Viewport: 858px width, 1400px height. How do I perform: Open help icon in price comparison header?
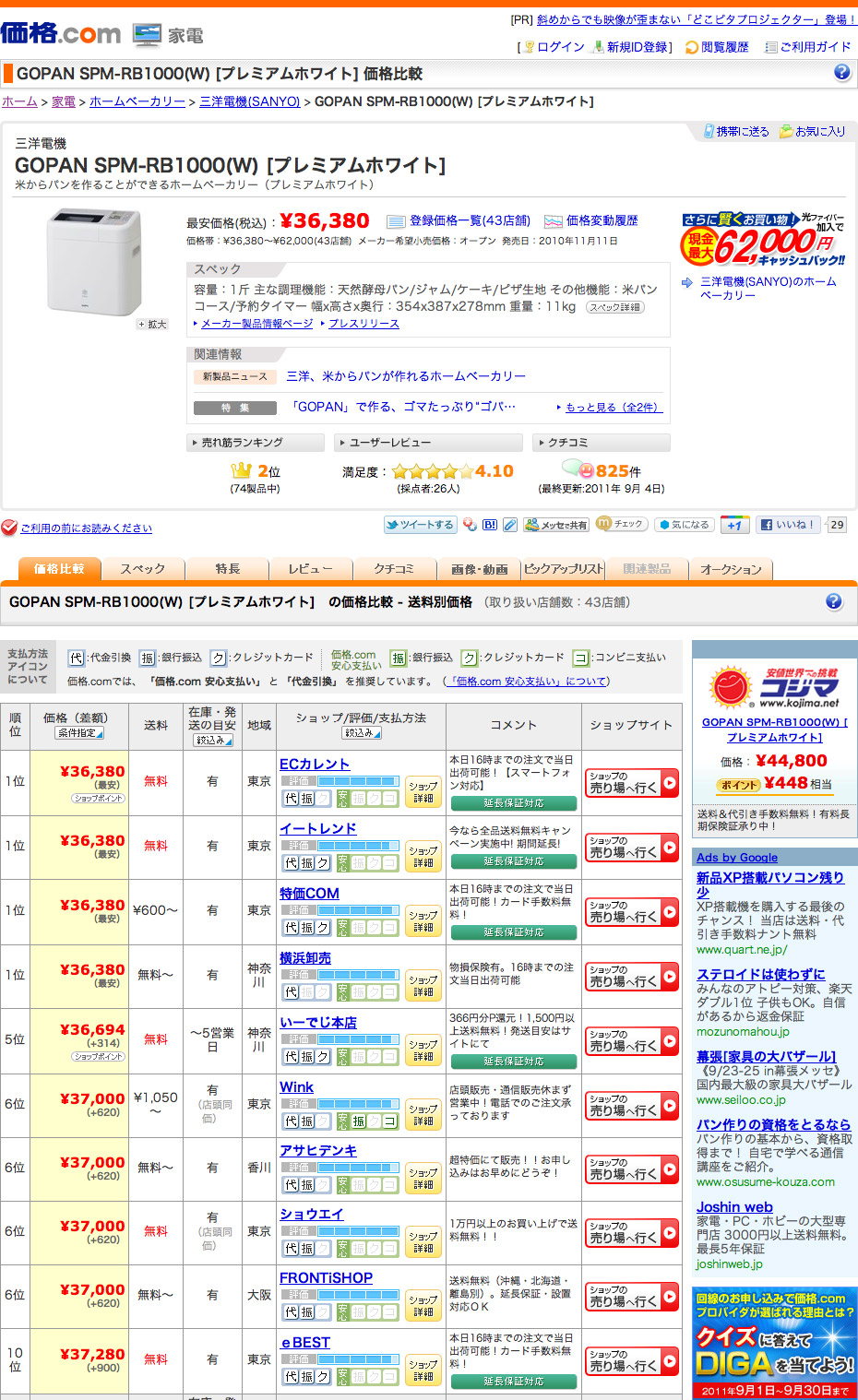[834, 601]
